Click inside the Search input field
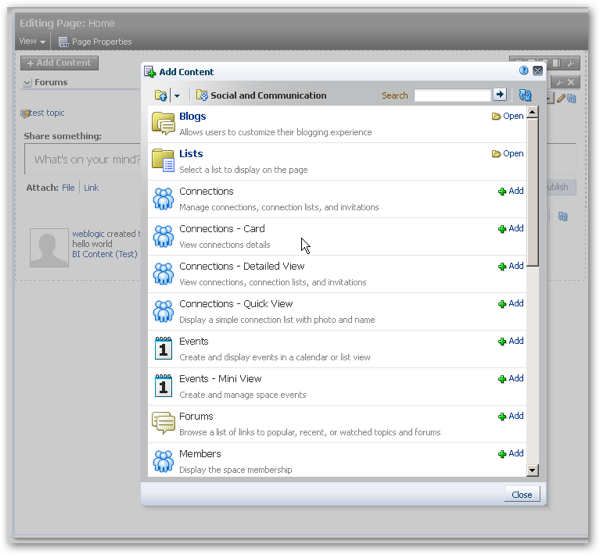600x555 pixels. click(452, 95)
